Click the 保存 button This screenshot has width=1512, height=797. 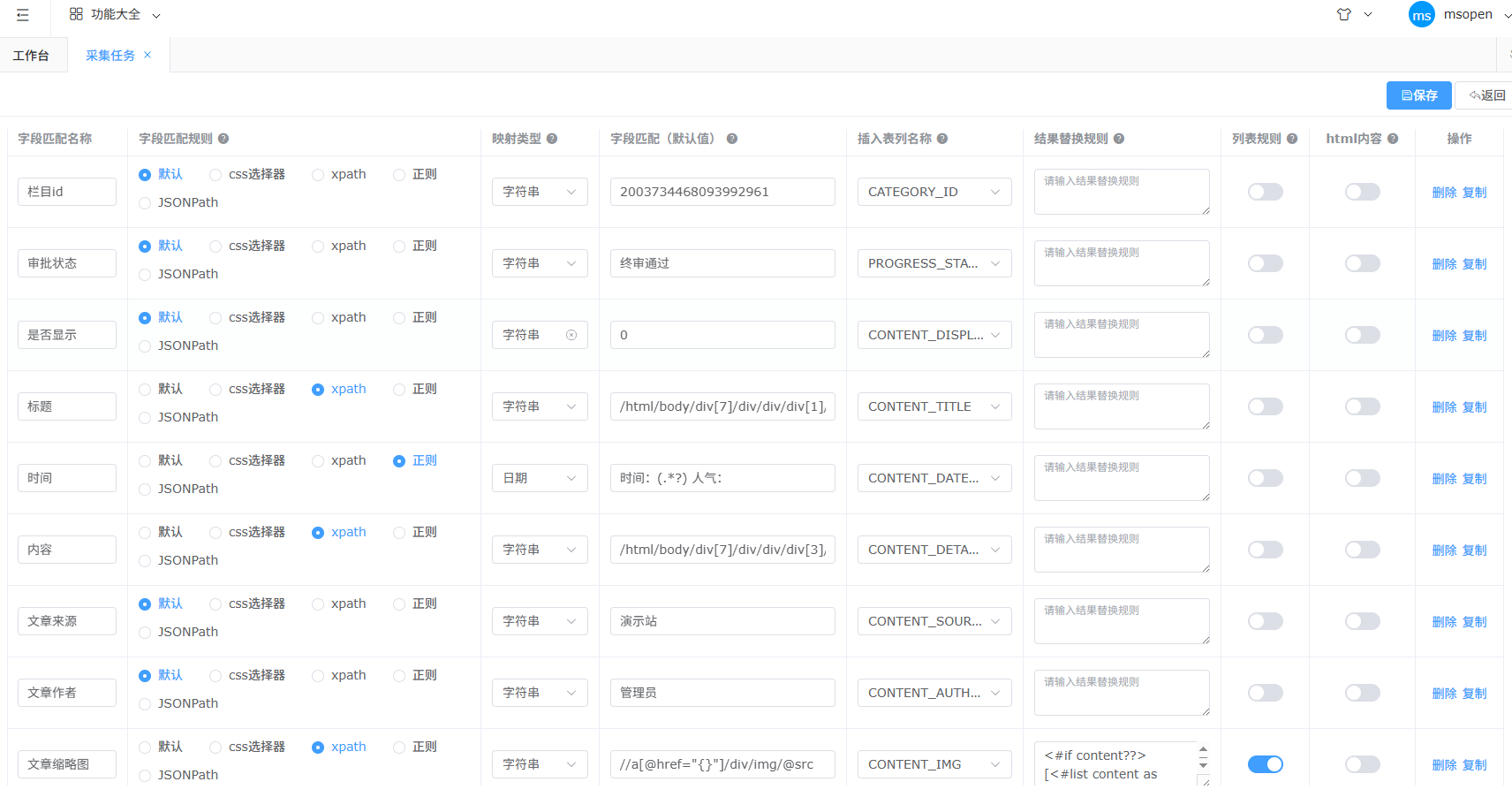coord(1418,95)
